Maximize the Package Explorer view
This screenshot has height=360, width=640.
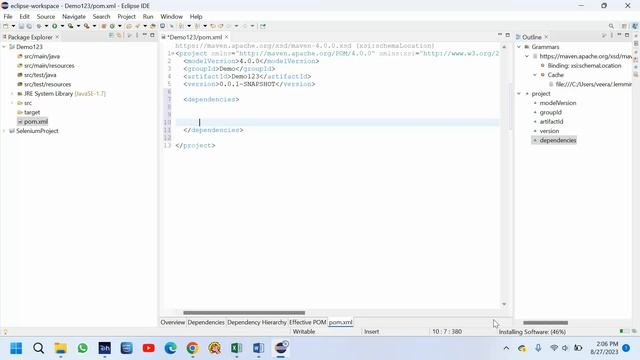(x=152, y=36)
